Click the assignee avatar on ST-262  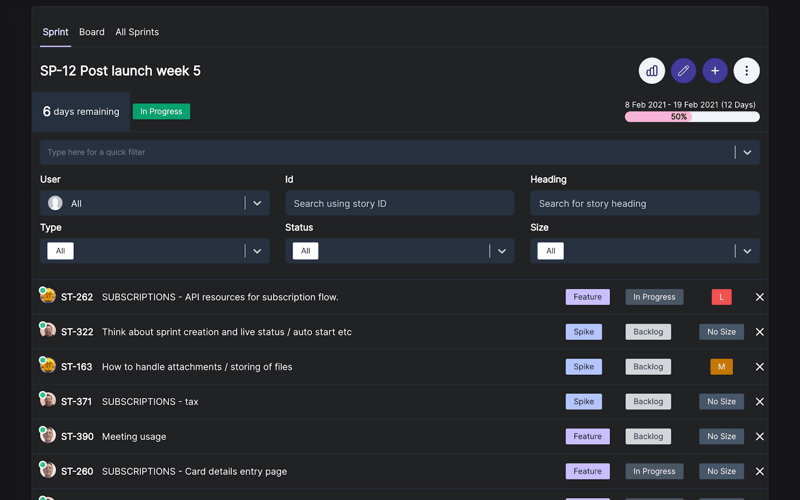click(x=47, y=295)
